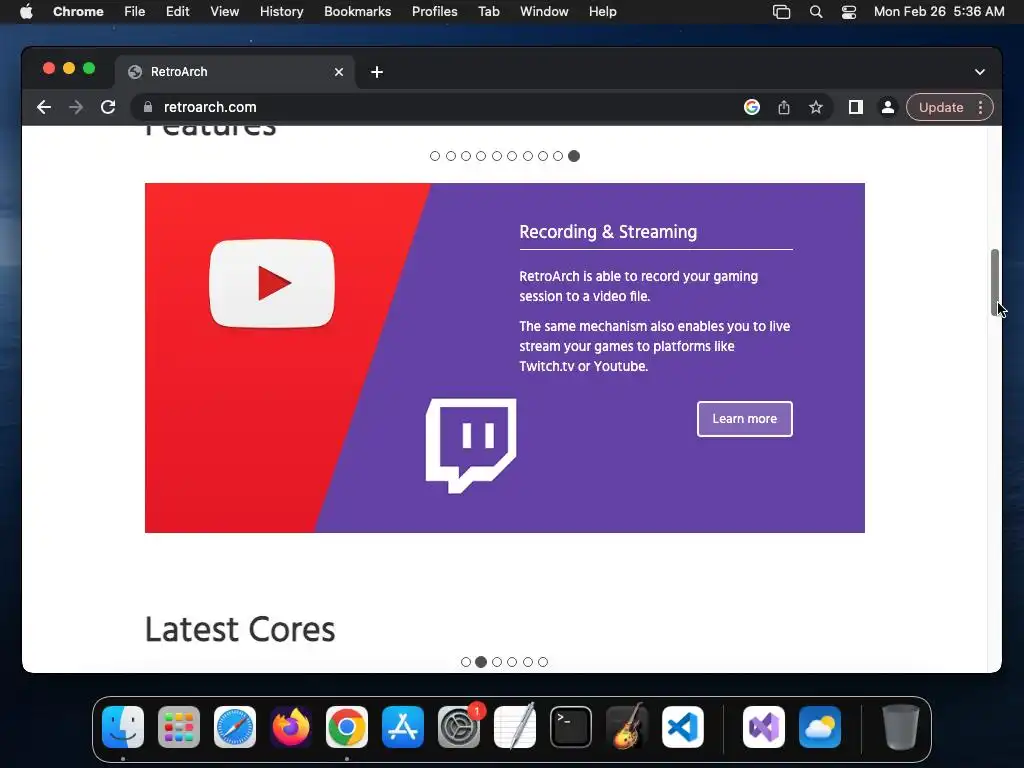Image resolution: width=1024 pixels, height=768 pixels.
Task: Reload the retroarch.com page
Action: [108, 107]
